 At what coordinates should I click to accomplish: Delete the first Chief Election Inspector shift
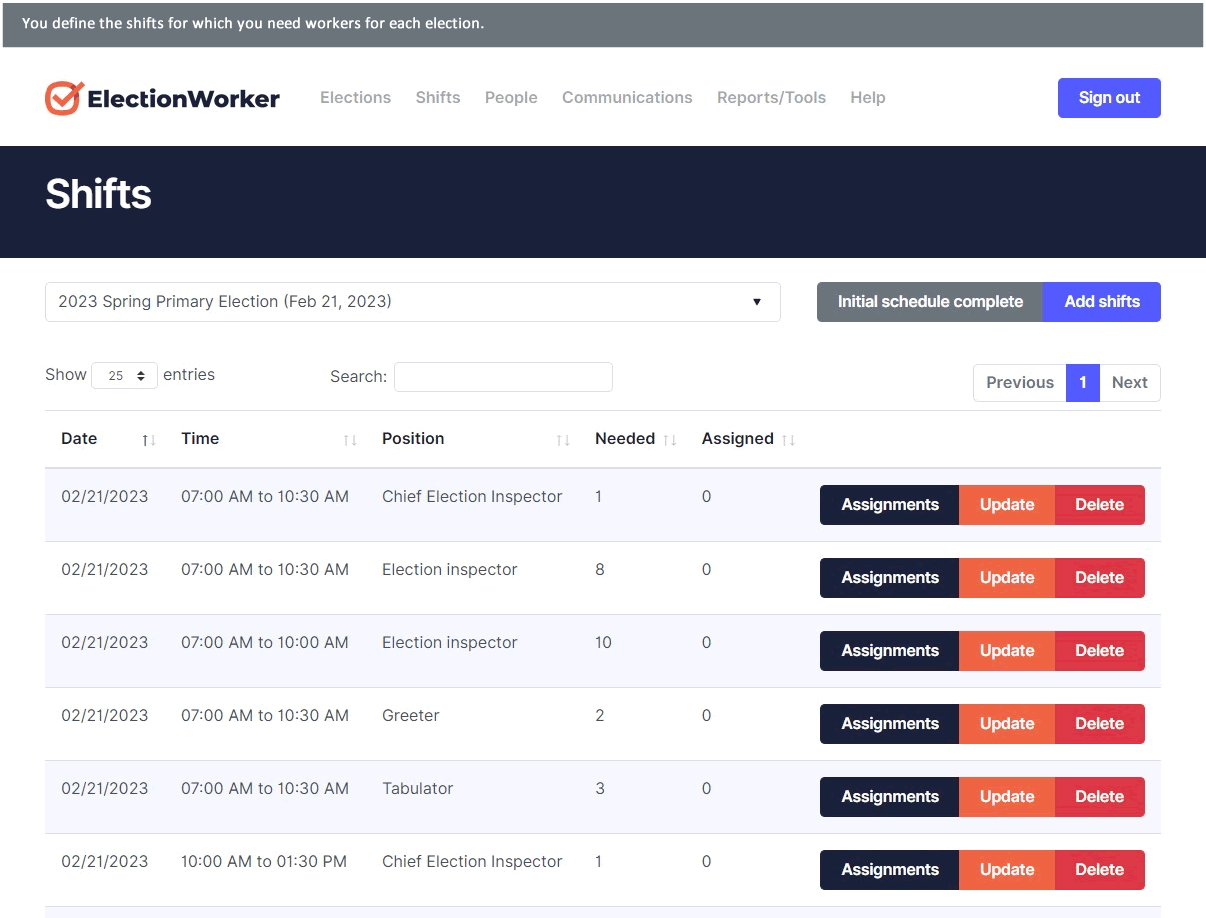[x=1099, y=505]
